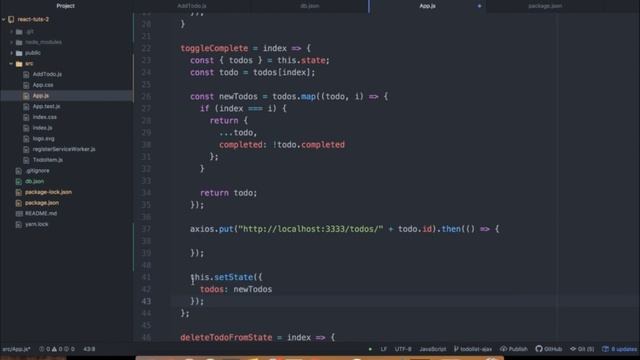Click the react-tuts-2 repository icon
The height and width of the screenshot is (360, 640).
point(11,19)
